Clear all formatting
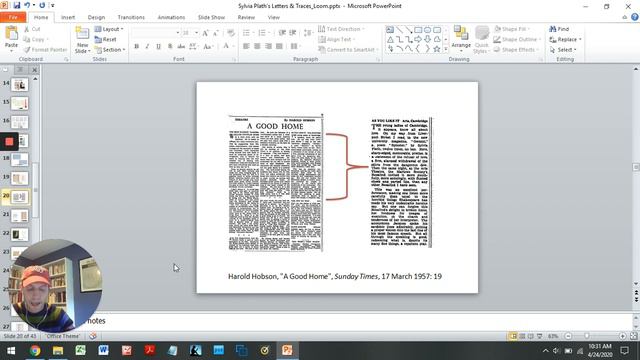Viewport: 640px width, 360px height. click(231, 33)
